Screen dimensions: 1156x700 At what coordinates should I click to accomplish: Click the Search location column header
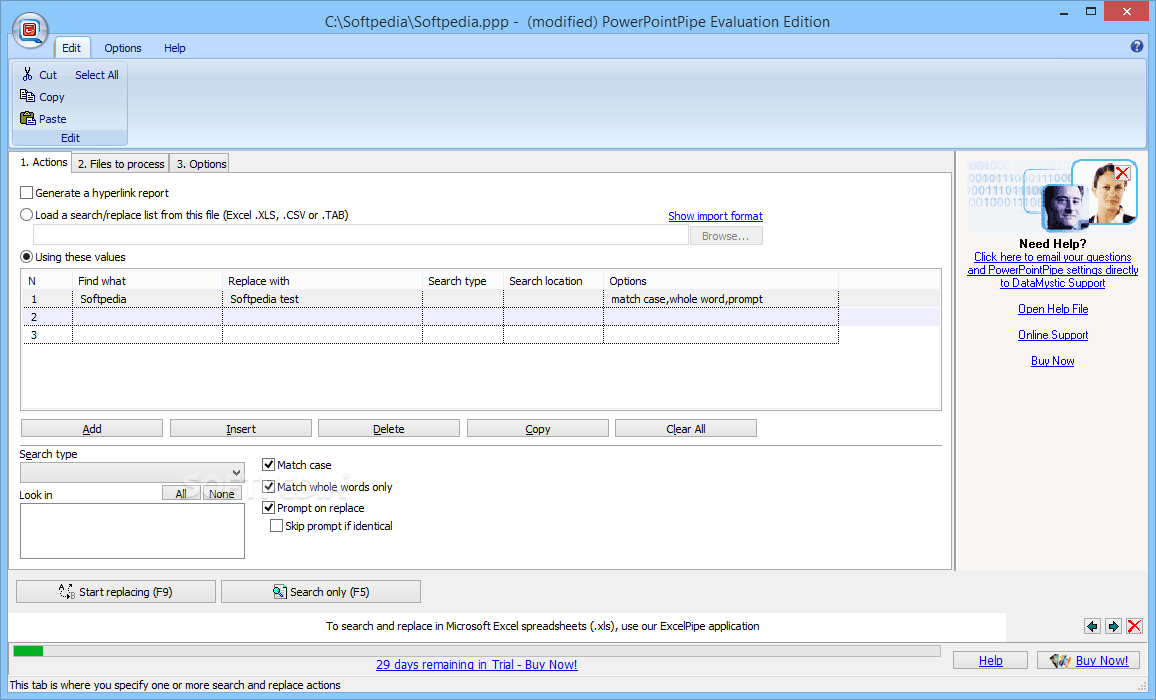pyautogui.click(x=553, y=281)
